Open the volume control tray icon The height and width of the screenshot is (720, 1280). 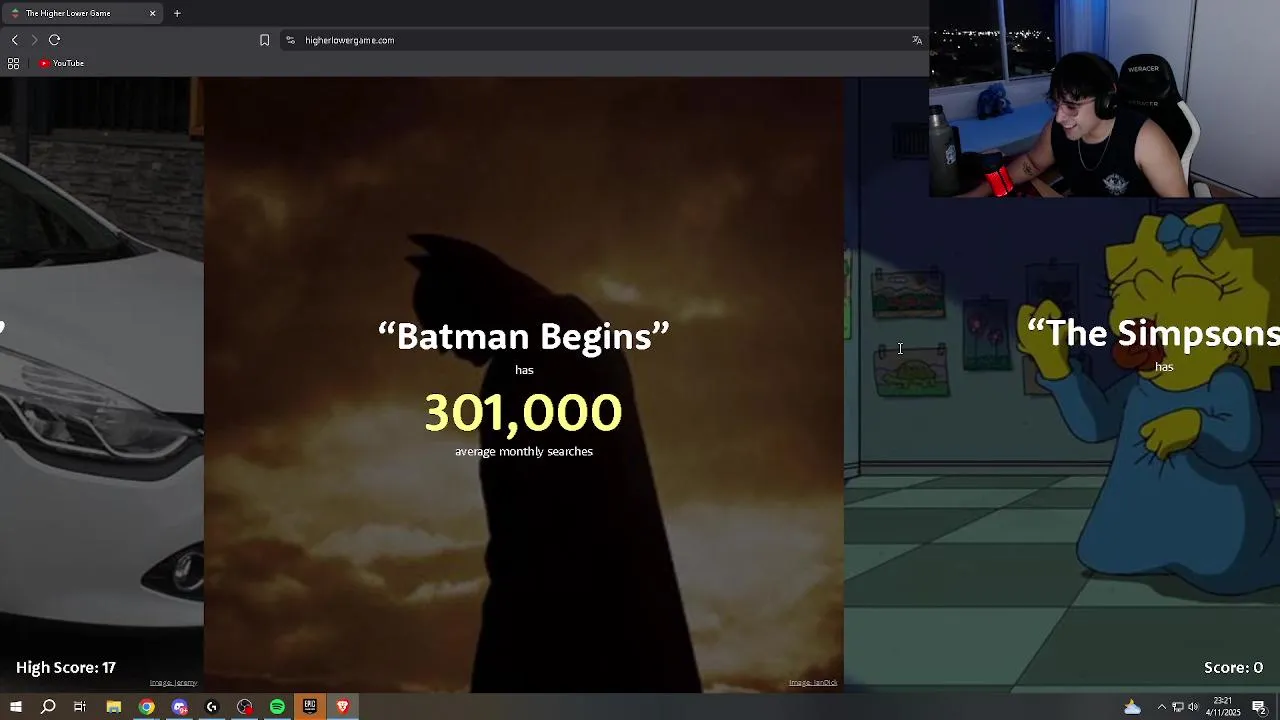coord(1193,707)
